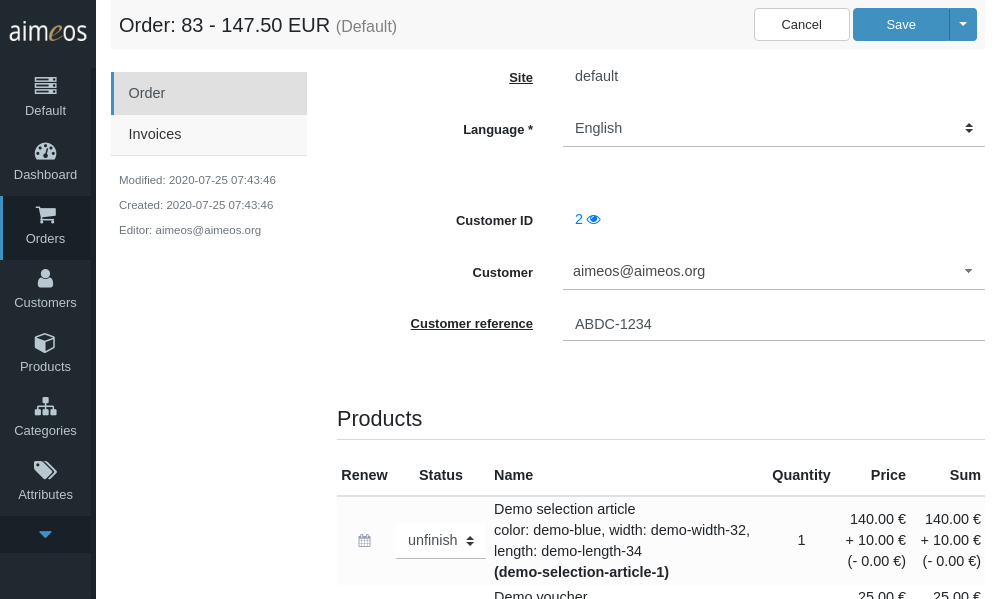Focus the Customer reference field ABDC-1234
The width and height of the screenshot is (1000, 599).
click(x=774, y=324)
